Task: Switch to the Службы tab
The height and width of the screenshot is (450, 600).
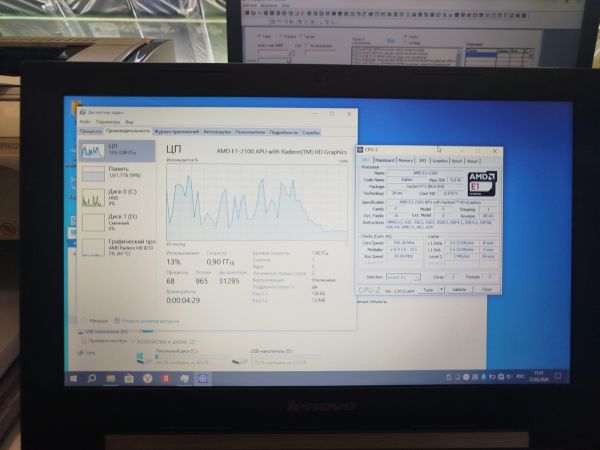Action: (x=310, y=132)
